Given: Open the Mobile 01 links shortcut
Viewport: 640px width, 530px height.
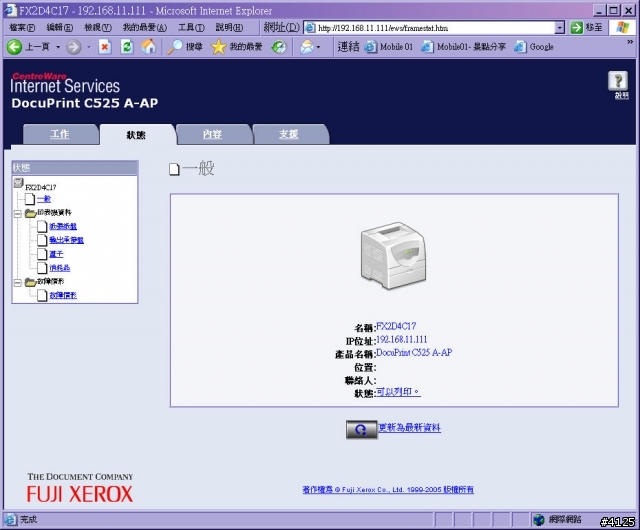Looking at the screenshot, I should tap(389, 47).
